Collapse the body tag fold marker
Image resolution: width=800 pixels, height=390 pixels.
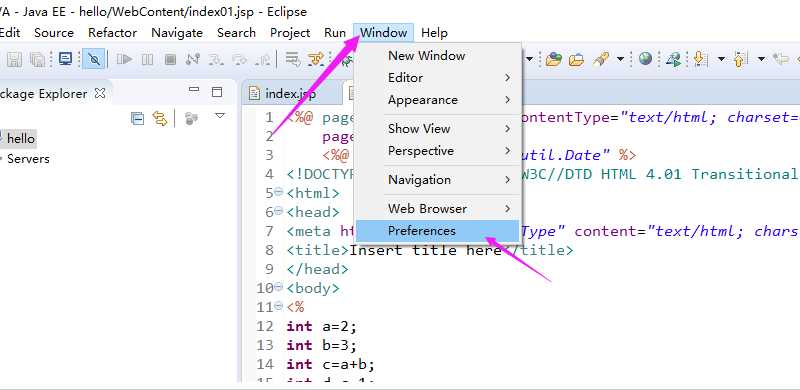pos(279,287)
